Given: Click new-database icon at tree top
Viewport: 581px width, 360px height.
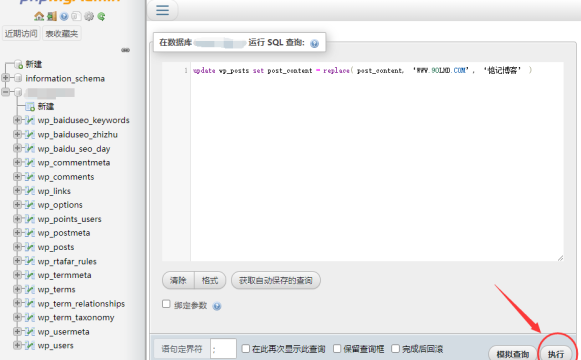Looking at the screenshot, I should [19, 64].
